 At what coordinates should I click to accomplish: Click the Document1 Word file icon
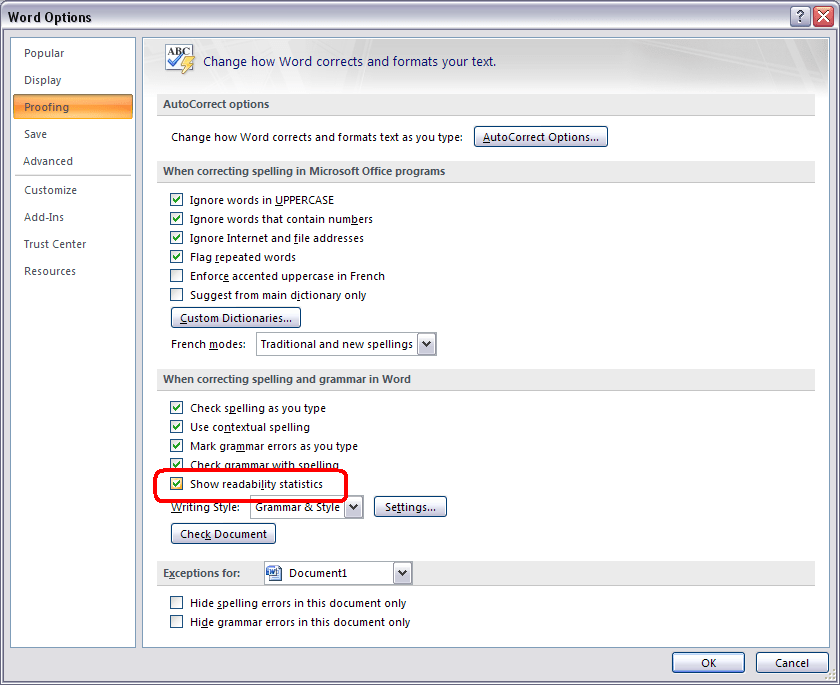[x=274, y=573]
